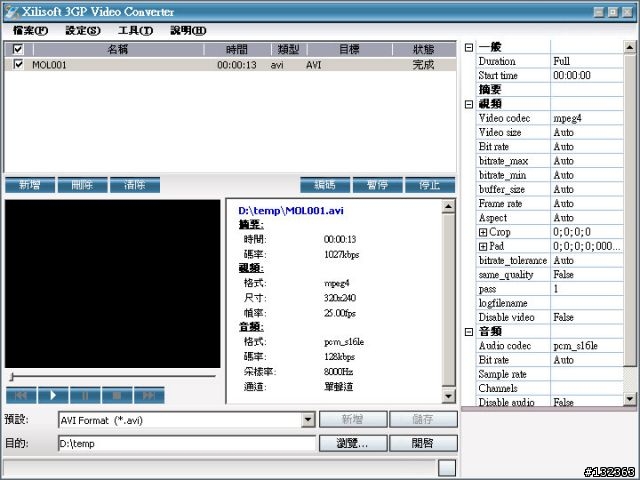Click the grayed-out 儲存 save profile button
640x480 pixels.
click(423, 420)
